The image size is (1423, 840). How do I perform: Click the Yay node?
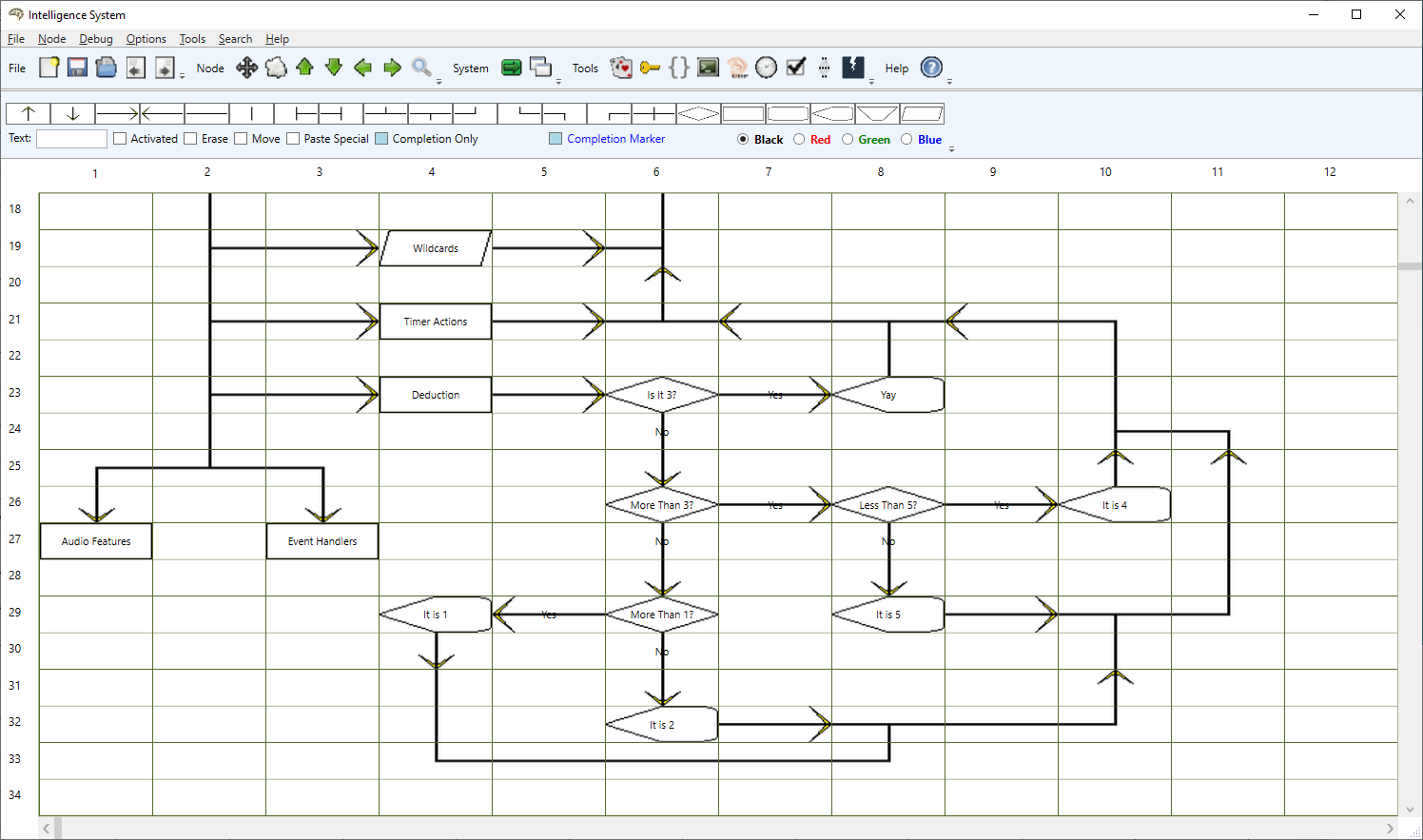point(888,395)
